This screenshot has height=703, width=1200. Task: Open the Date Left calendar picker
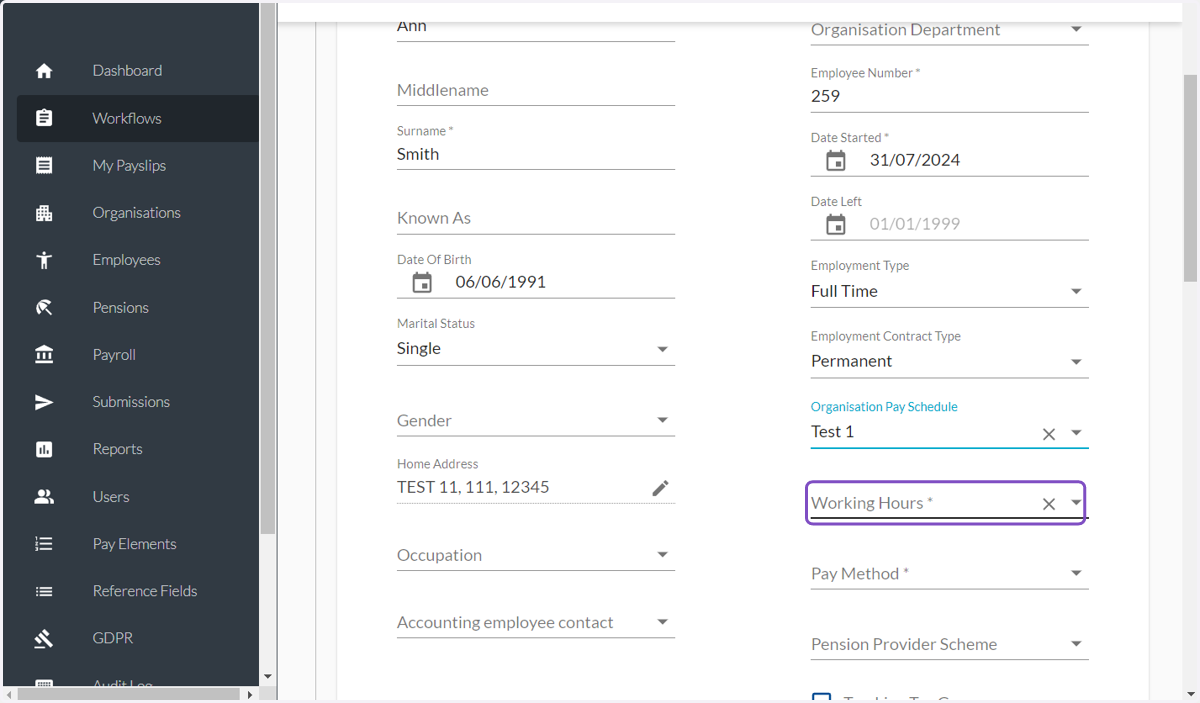tap(836, 225)
